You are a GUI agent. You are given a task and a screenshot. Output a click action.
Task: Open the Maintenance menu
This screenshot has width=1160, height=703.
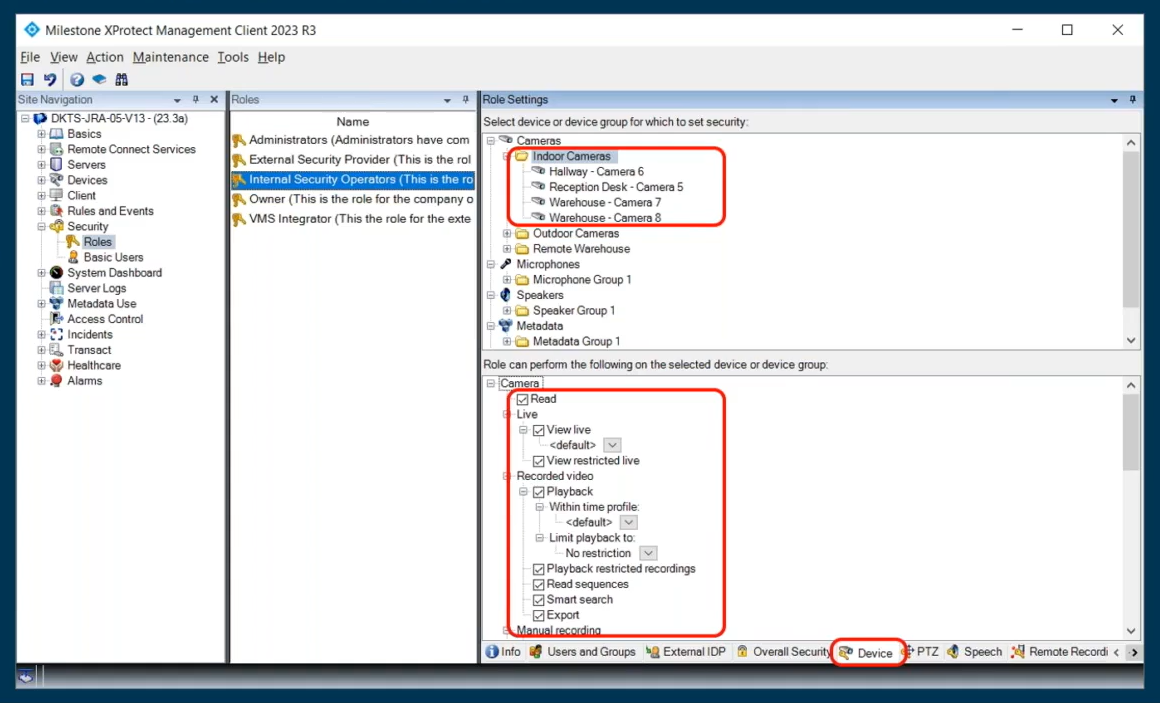(170, 57)
